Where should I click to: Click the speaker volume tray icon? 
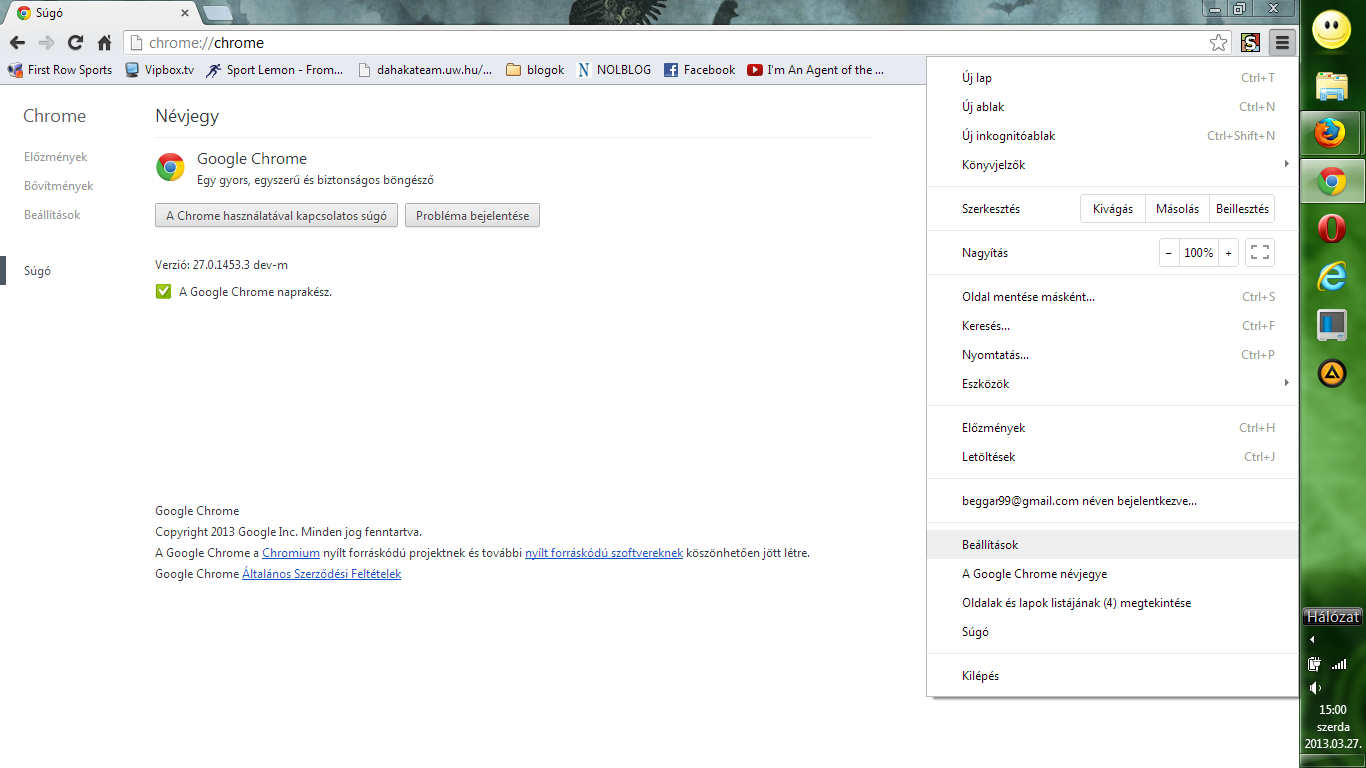coord(1315,688)
